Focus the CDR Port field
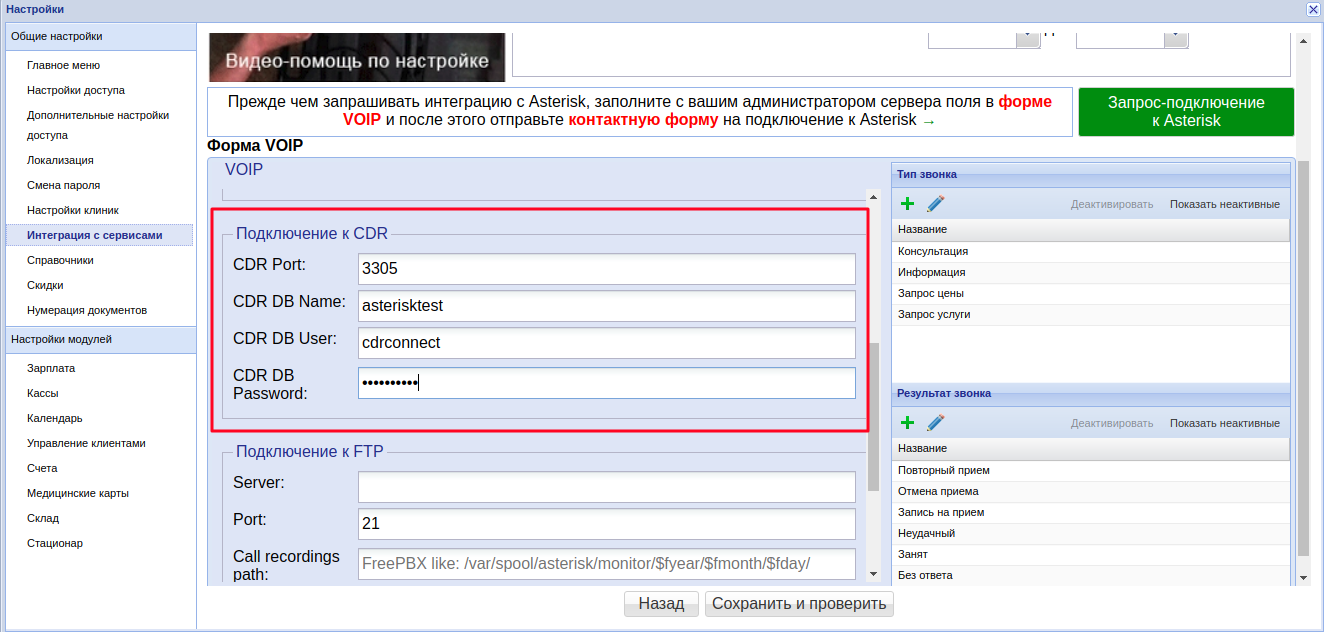 607,269
